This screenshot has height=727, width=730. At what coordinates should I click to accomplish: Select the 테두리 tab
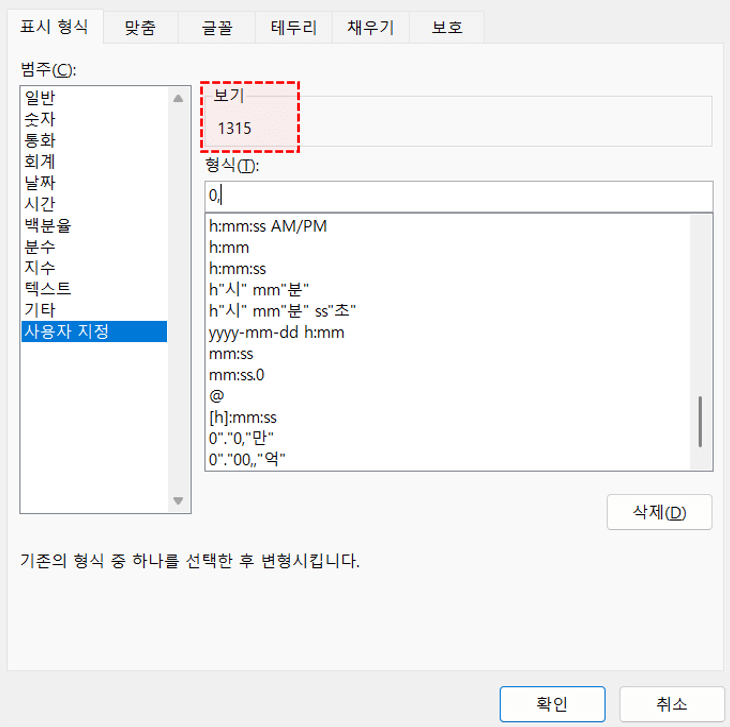(x=293, y=27)
